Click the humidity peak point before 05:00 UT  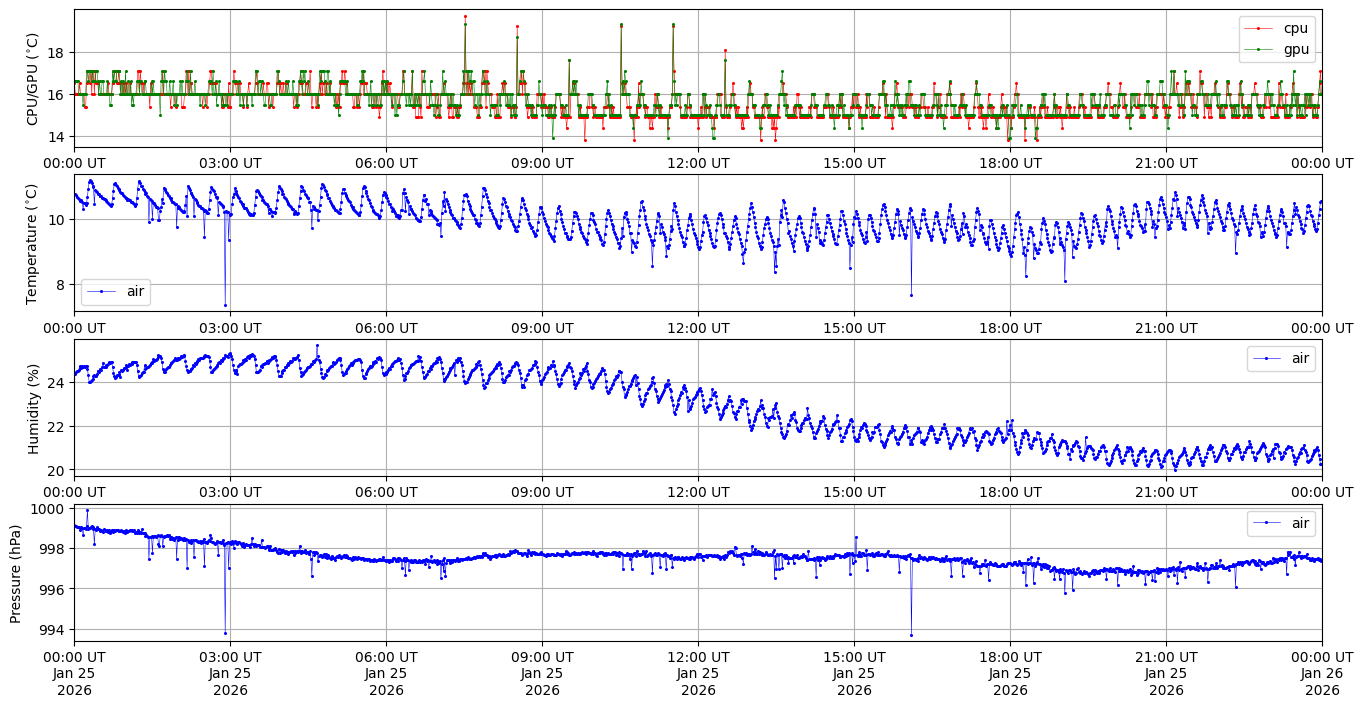317,346
